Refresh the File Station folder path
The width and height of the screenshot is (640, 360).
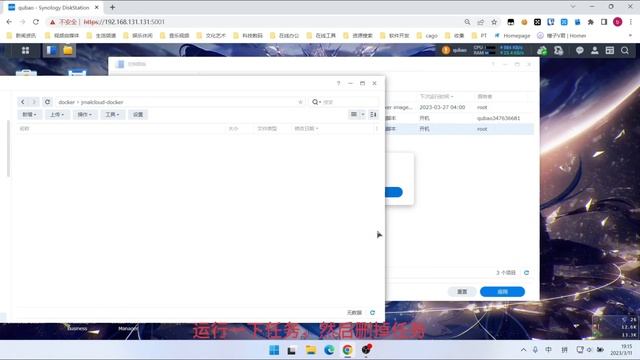(47, 102)
